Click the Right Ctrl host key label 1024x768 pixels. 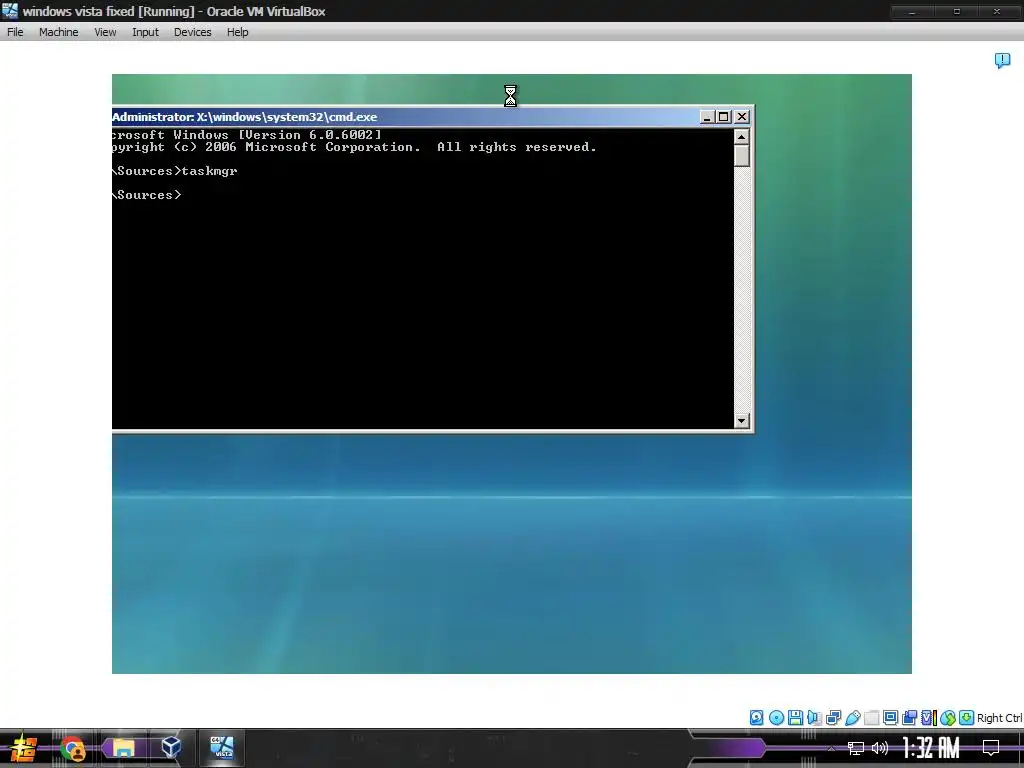[999, 718]
